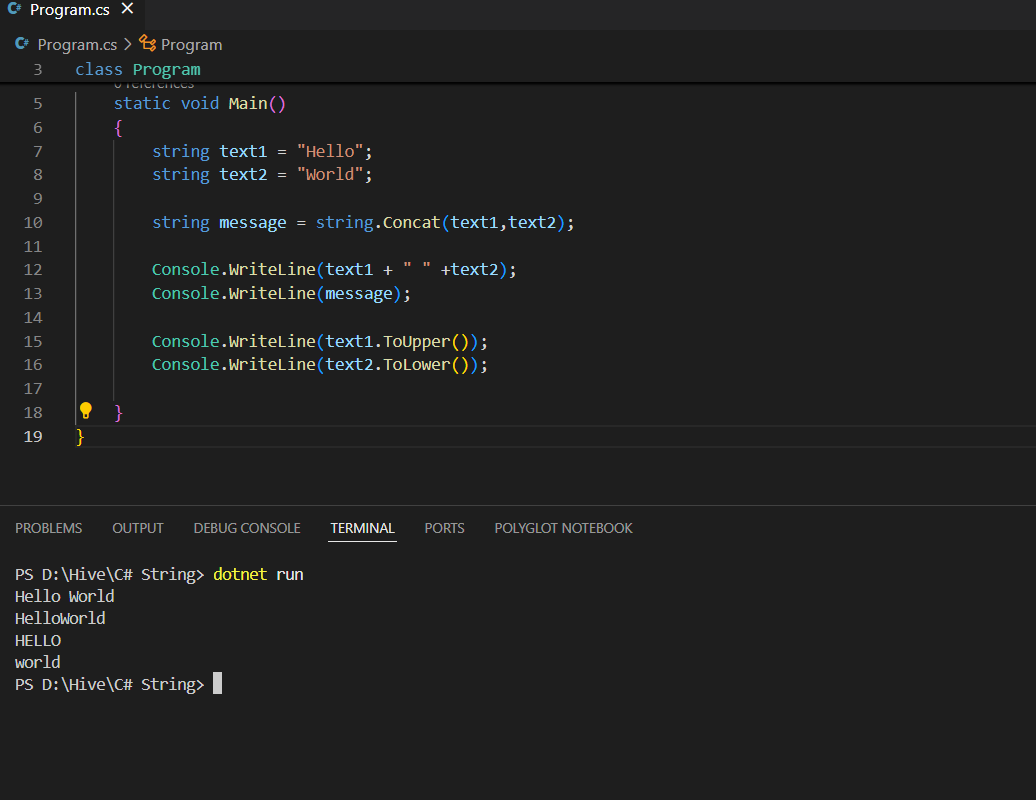Click the text1 variable declaration on line 7
Image resolution: width=1036 pixels, height=800 pixels.
[x=243, y=151]
